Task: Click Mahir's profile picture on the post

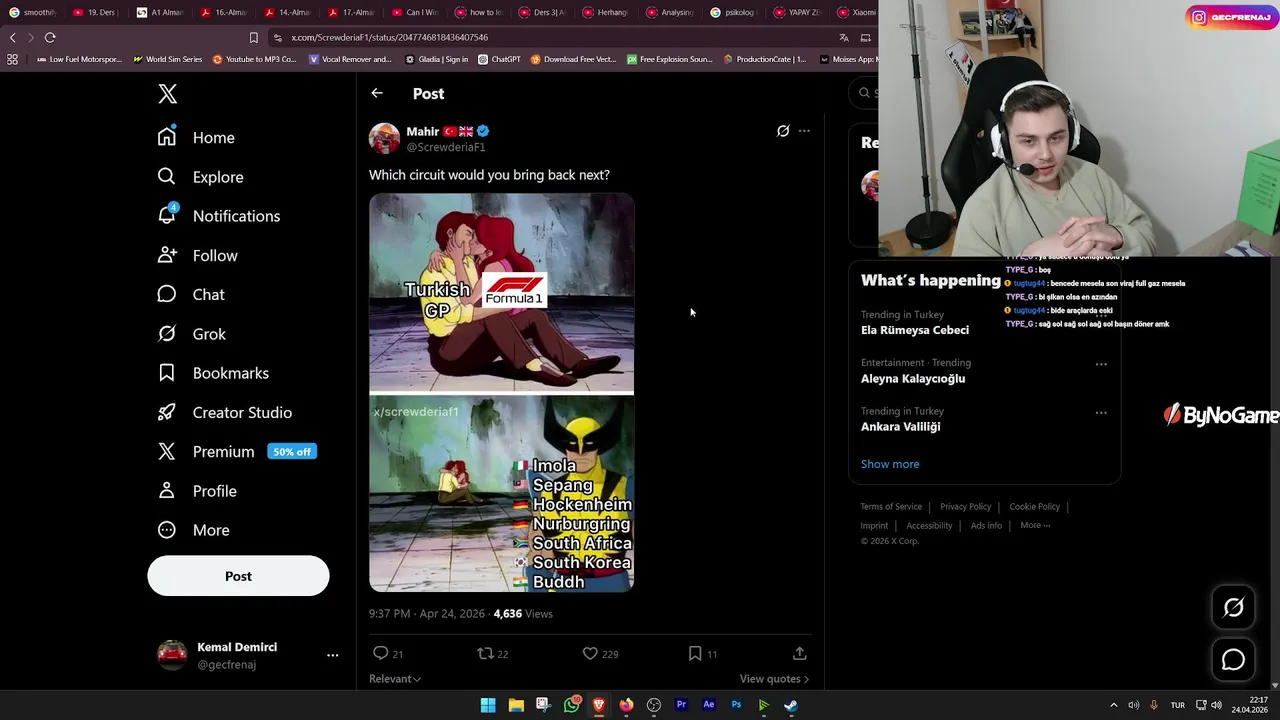Action: coord(384,138)
